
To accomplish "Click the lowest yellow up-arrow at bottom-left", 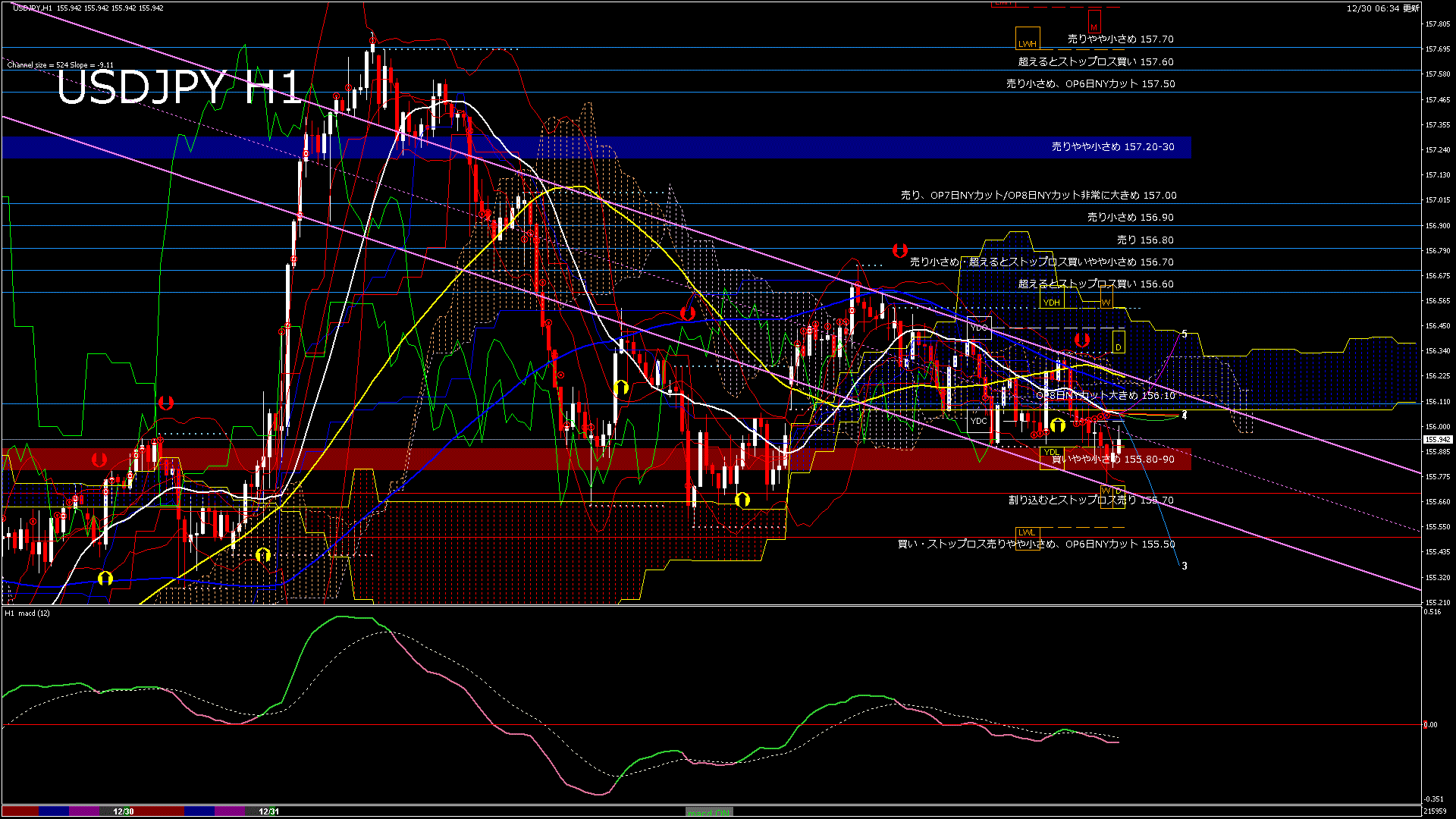I will click(105, 579).
